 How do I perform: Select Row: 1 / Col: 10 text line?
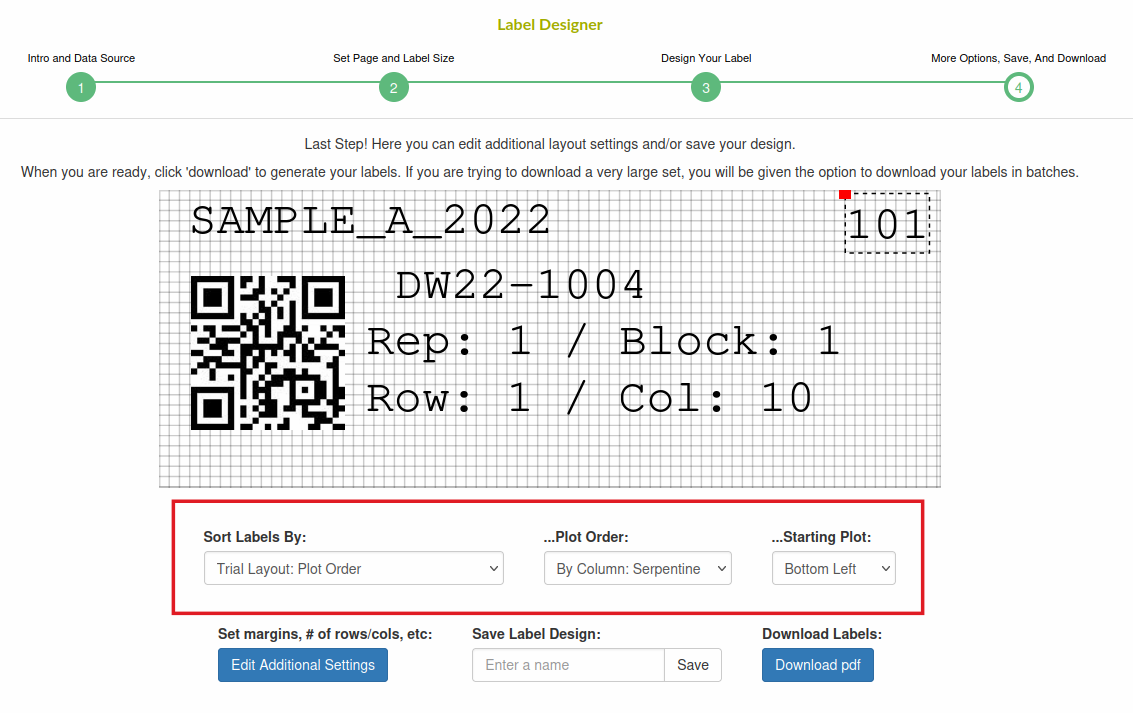coord(590,398)
